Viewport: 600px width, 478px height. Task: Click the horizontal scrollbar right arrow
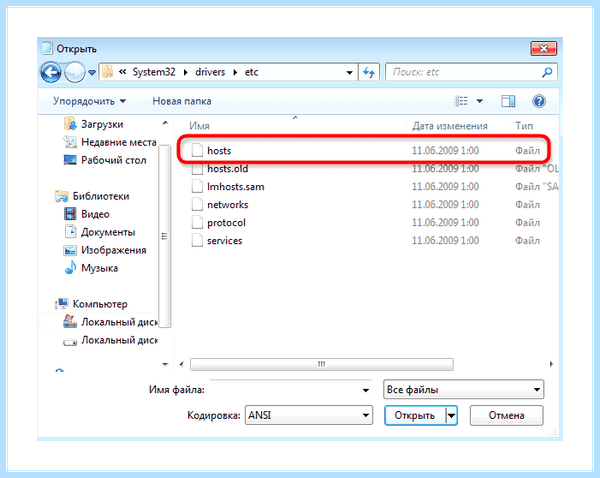(551, 364)
